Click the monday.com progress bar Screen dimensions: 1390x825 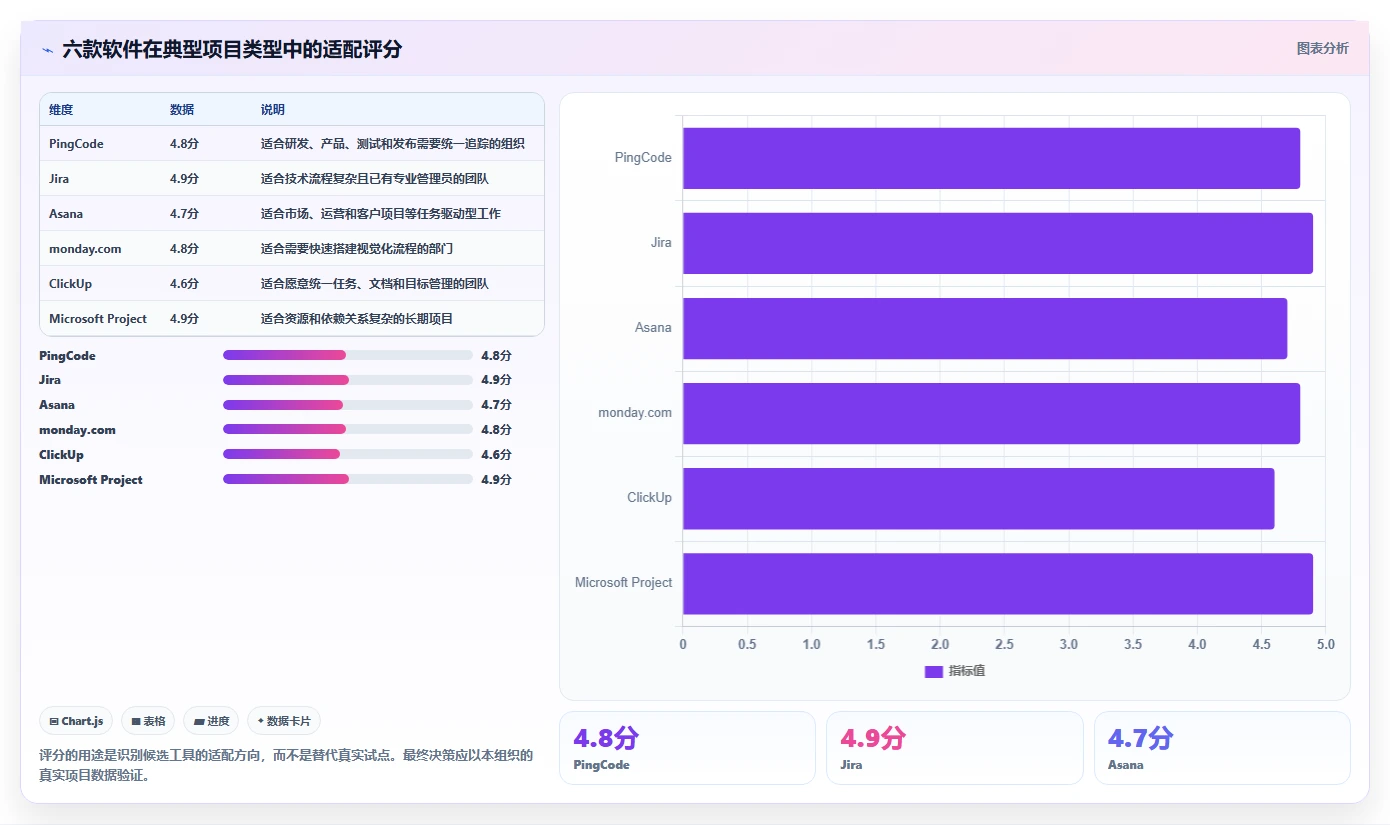tap(348, 429)
